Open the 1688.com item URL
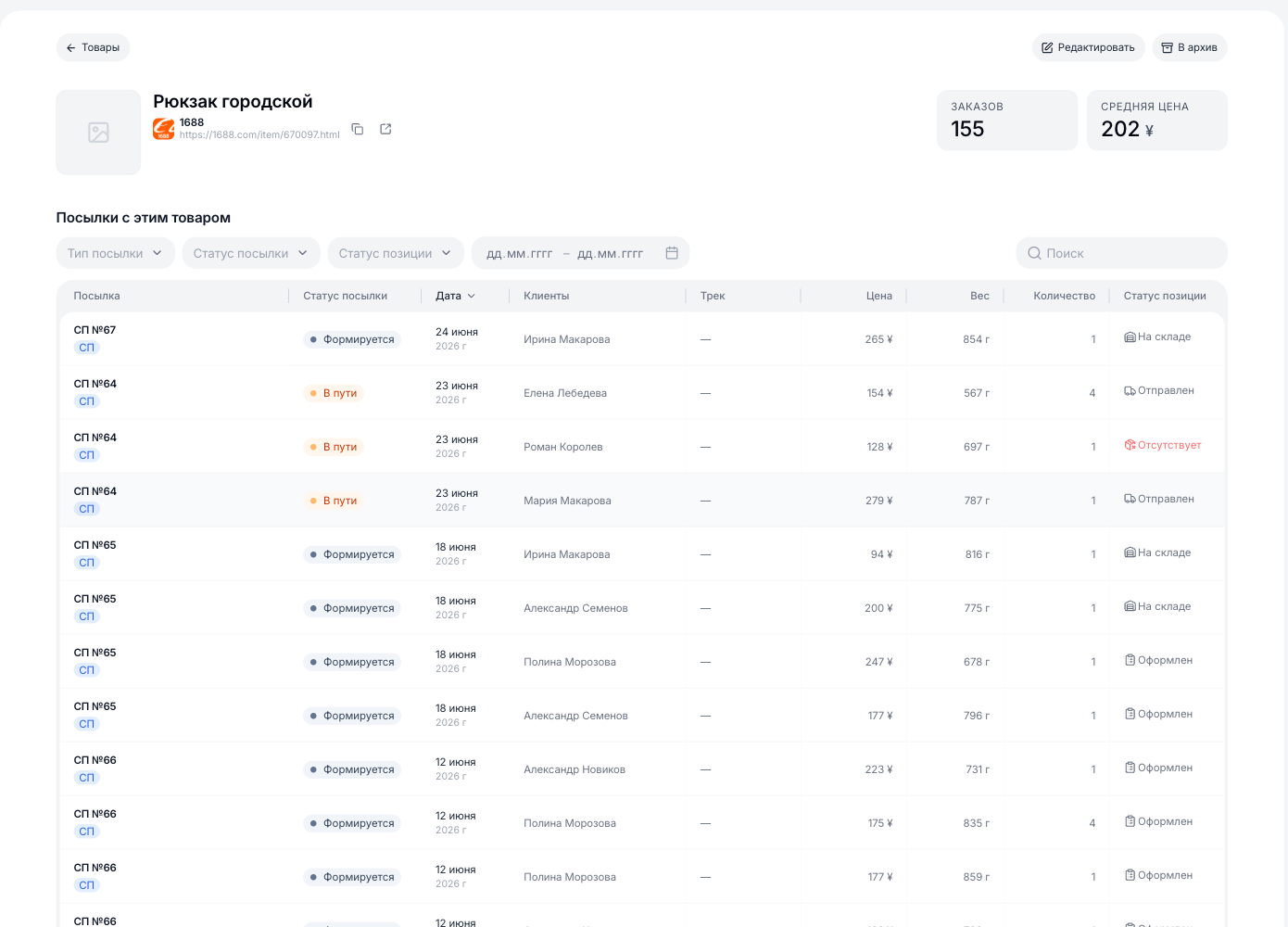 click(259, 135)
